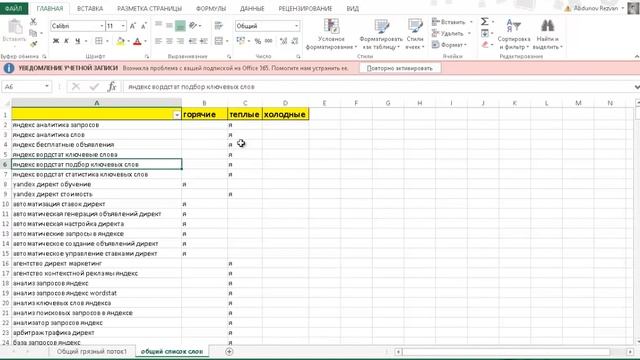This screenshot has height=360, width=640.
Task: Click the borders grid icon
Action: (x=99, y=41)
